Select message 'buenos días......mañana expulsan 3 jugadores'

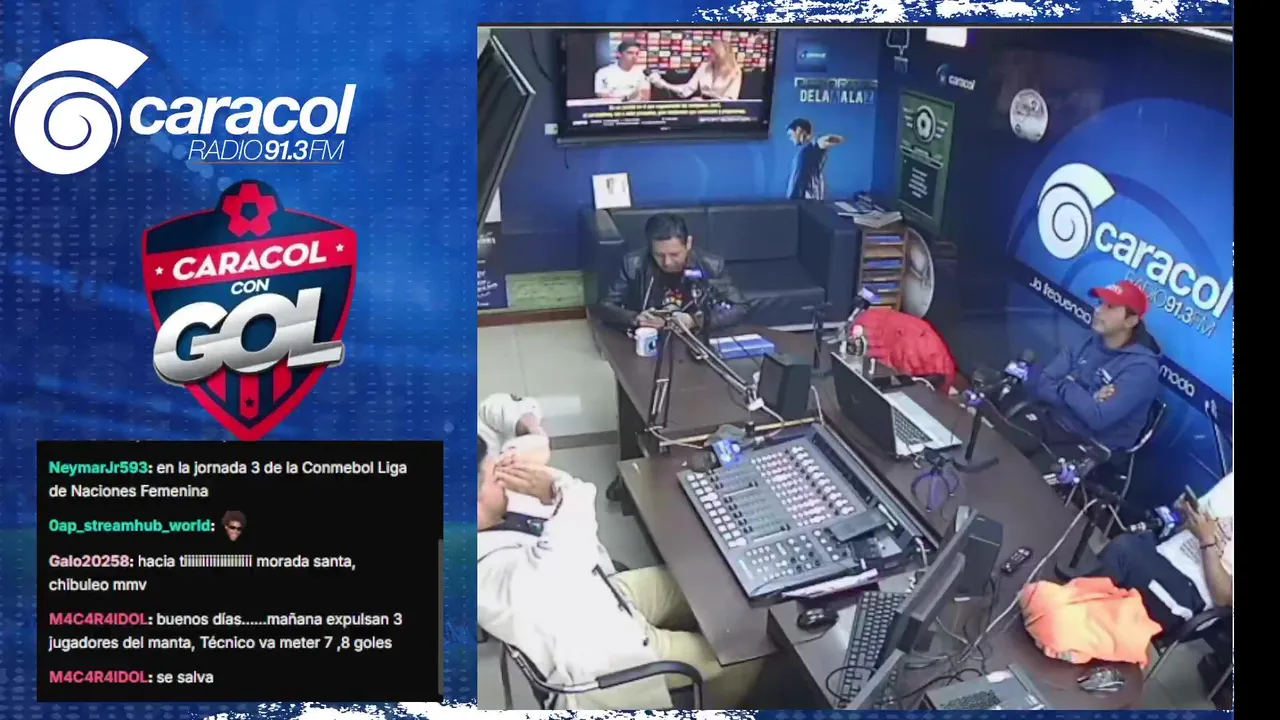click(226, 631)
